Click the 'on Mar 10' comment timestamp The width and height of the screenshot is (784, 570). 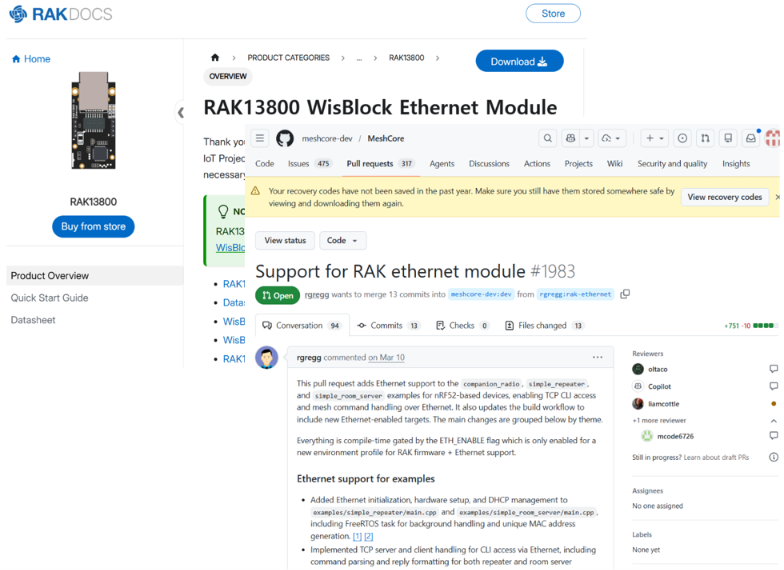386,358
